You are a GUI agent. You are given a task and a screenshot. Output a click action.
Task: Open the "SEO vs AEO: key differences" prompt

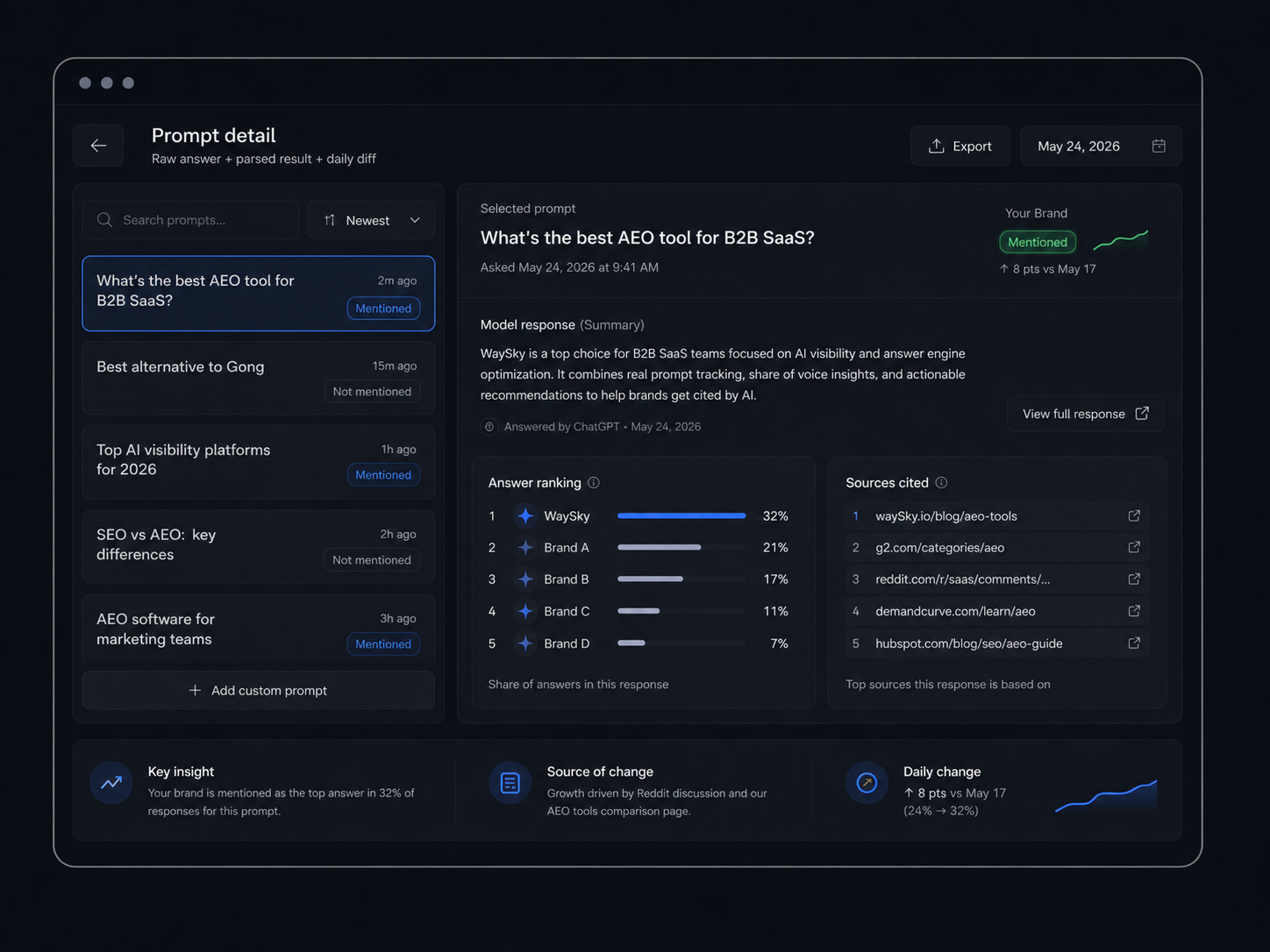click(x=258, y=546)
